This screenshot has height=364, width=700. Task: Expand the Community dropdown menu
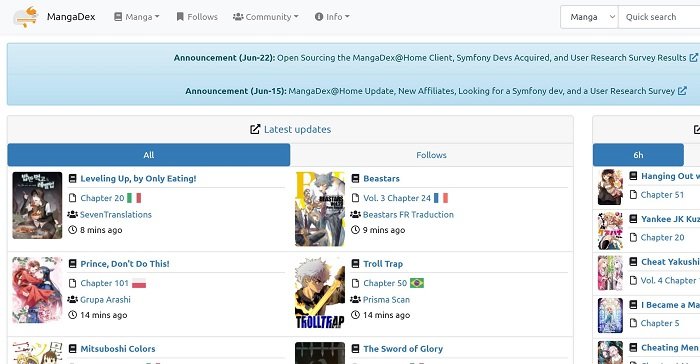266,17
